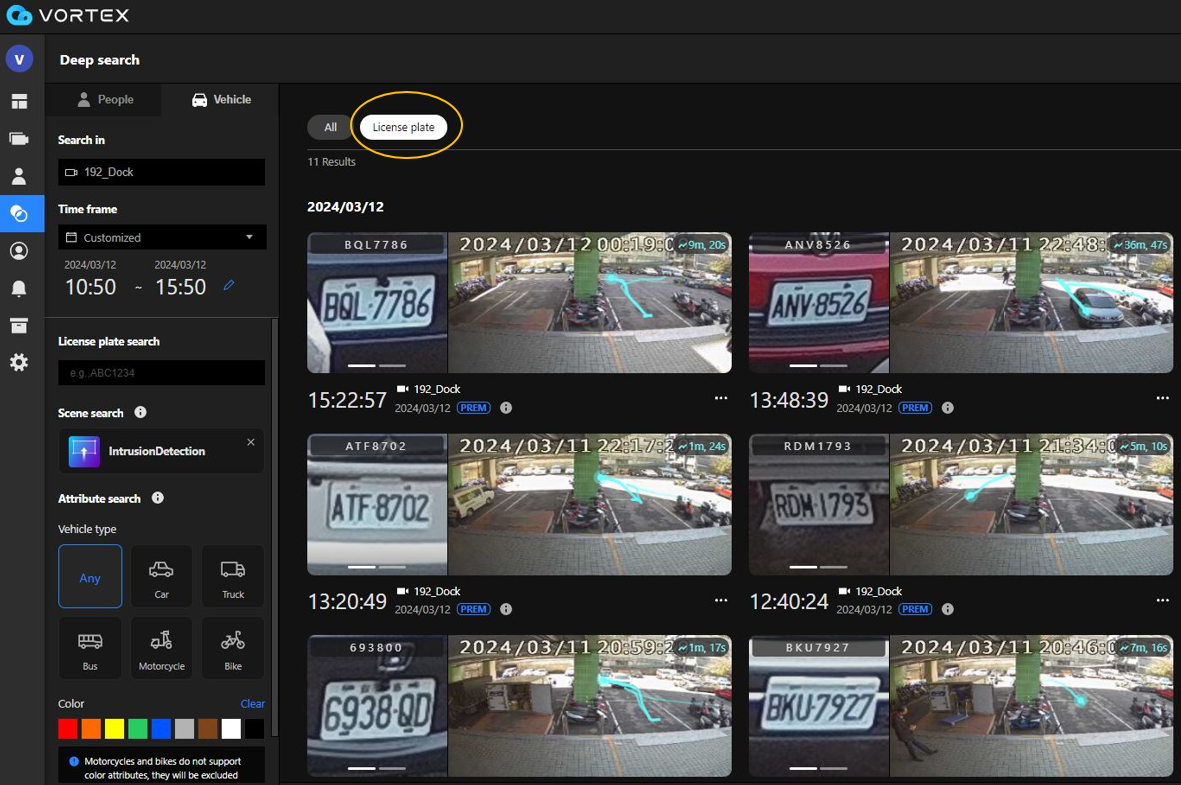Screen dimensions: 1181x785
Task: Open the Cameras panel in the sidebar
Action: 18,138
